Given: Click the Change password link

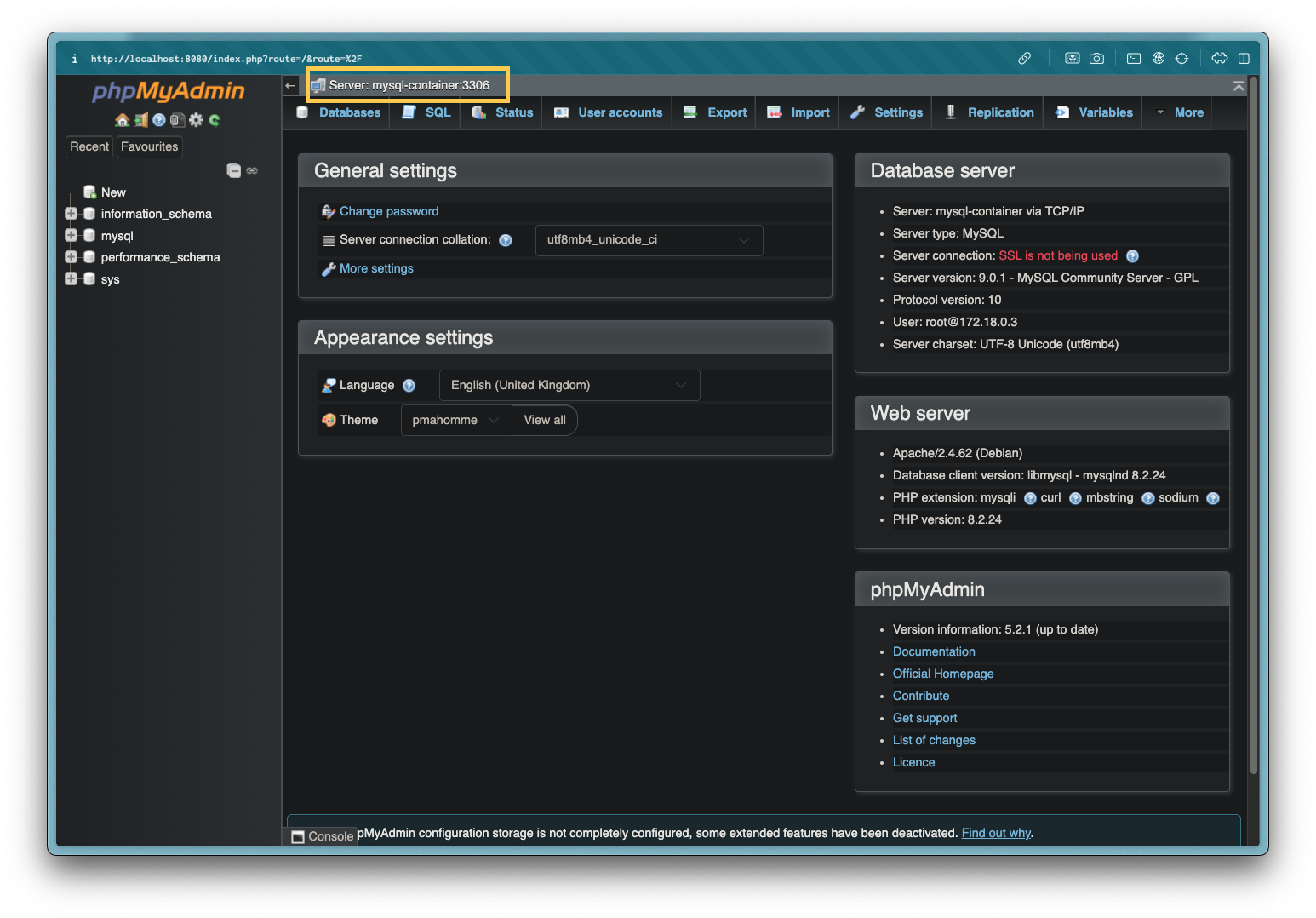Looking at the screenshot, I should (389, 211).
